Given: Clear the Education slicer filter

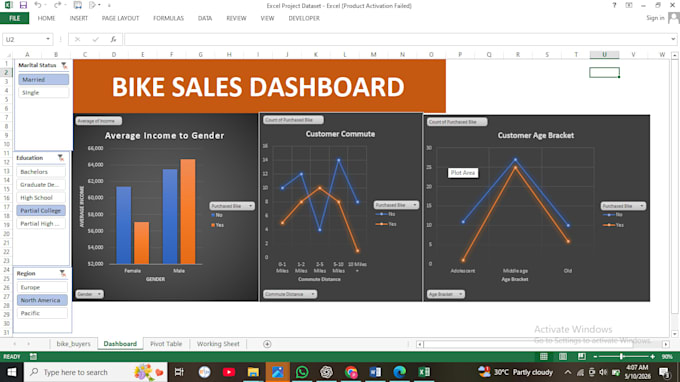Looking at the screenshot, I should tap(61, 158).
